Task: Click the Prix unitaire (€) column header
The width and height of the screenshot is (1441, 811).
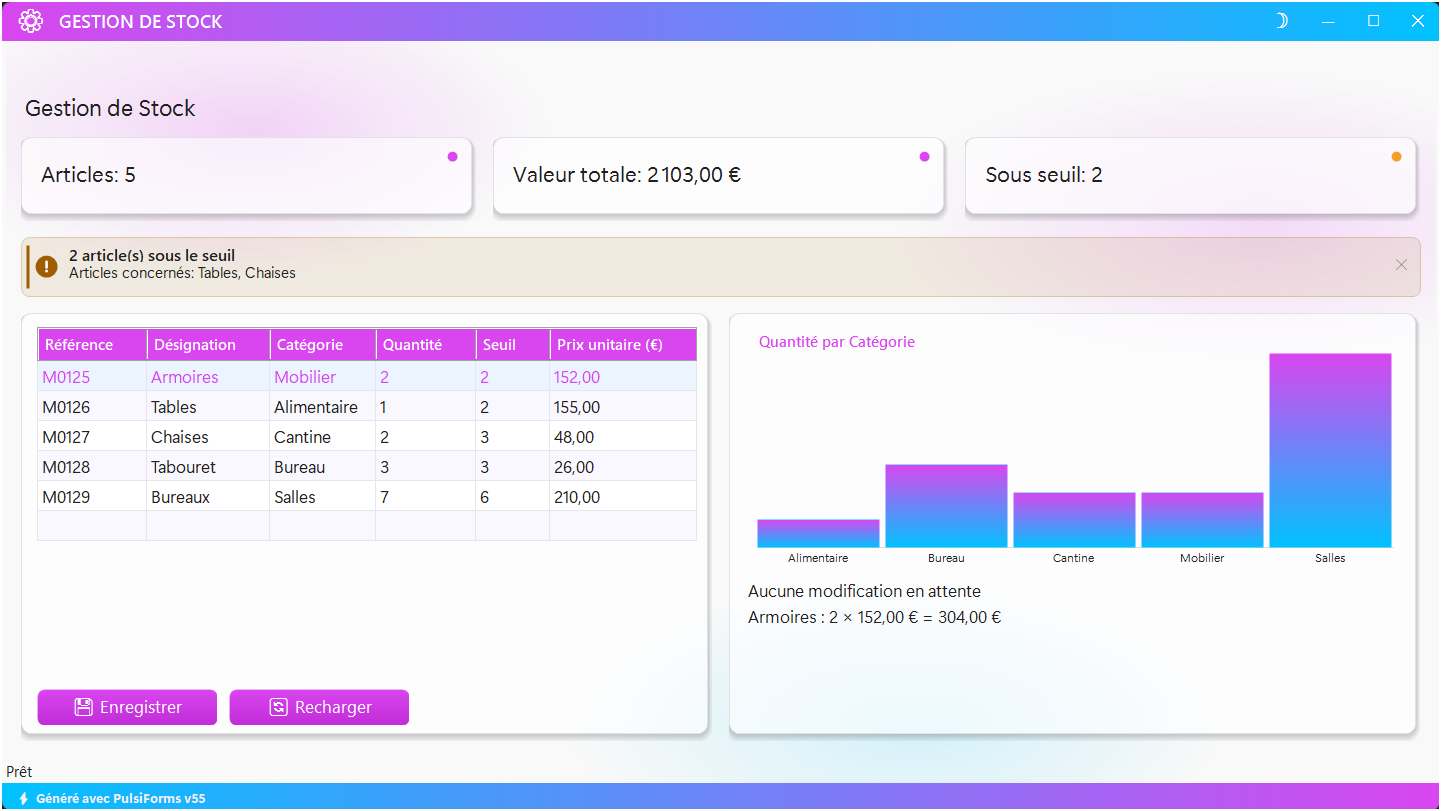Action: click(x=624, y=345)
